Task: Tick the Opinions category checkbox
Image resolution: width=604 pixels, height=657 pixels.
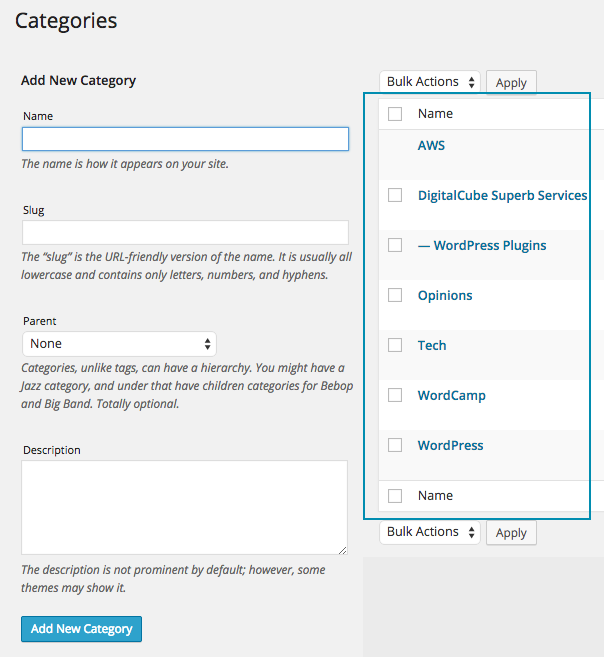Action: click(x=395, y=295)
